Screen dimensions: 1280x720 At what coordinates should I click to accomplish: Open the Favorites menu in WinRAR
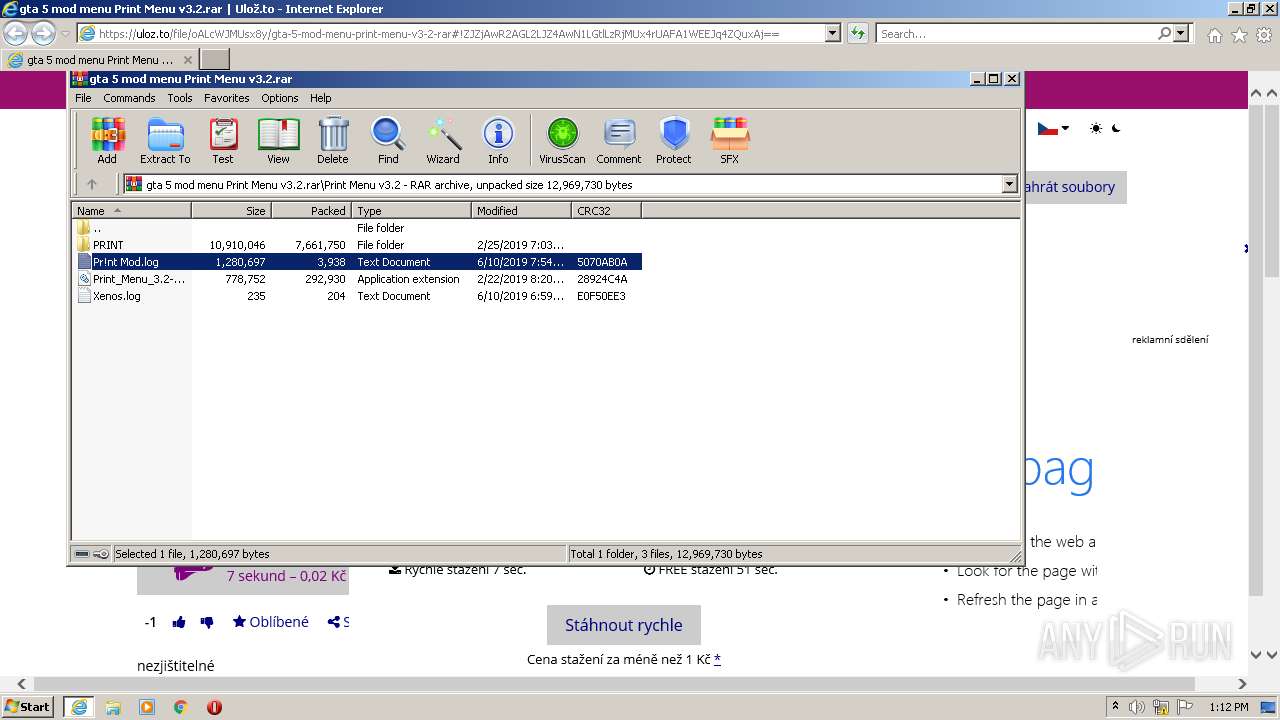tap(227, 98)
